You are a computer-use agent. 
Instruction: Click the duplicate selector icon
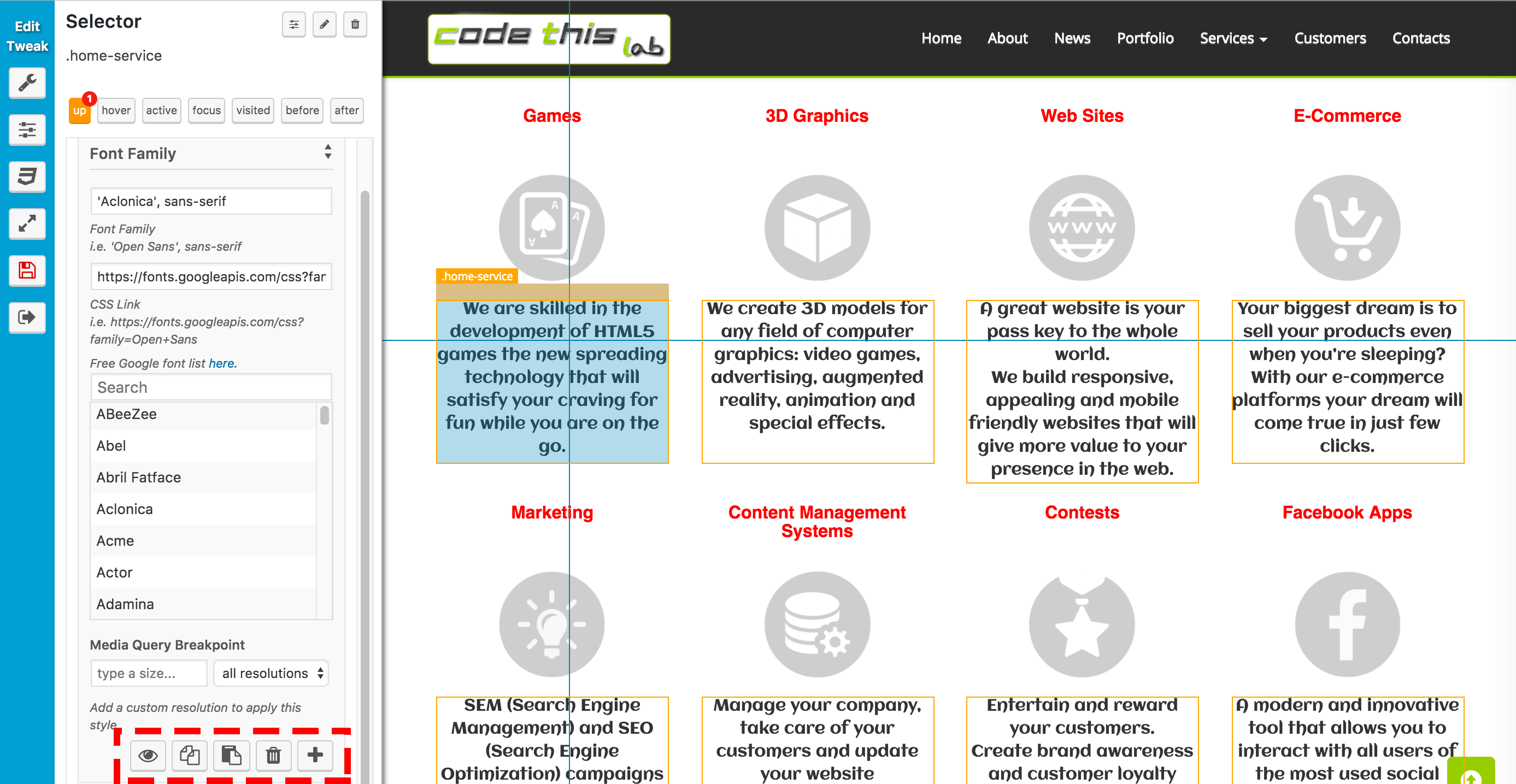click(189, 755)
